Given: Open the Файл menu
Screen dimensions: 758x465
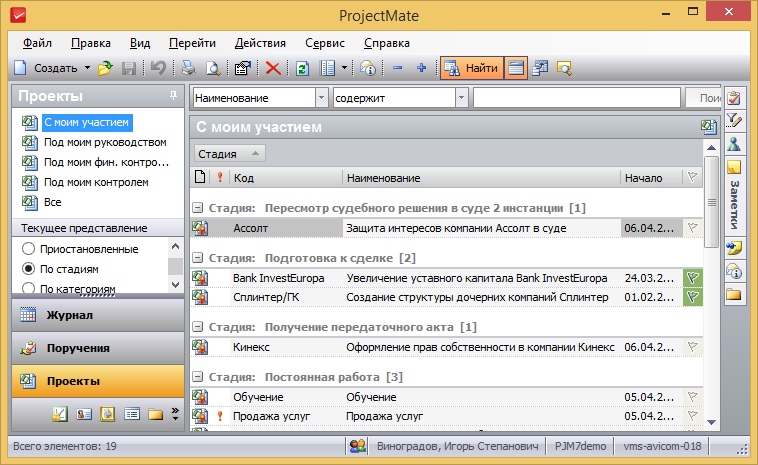Looking at the screenshot, I should click(37, 43).
